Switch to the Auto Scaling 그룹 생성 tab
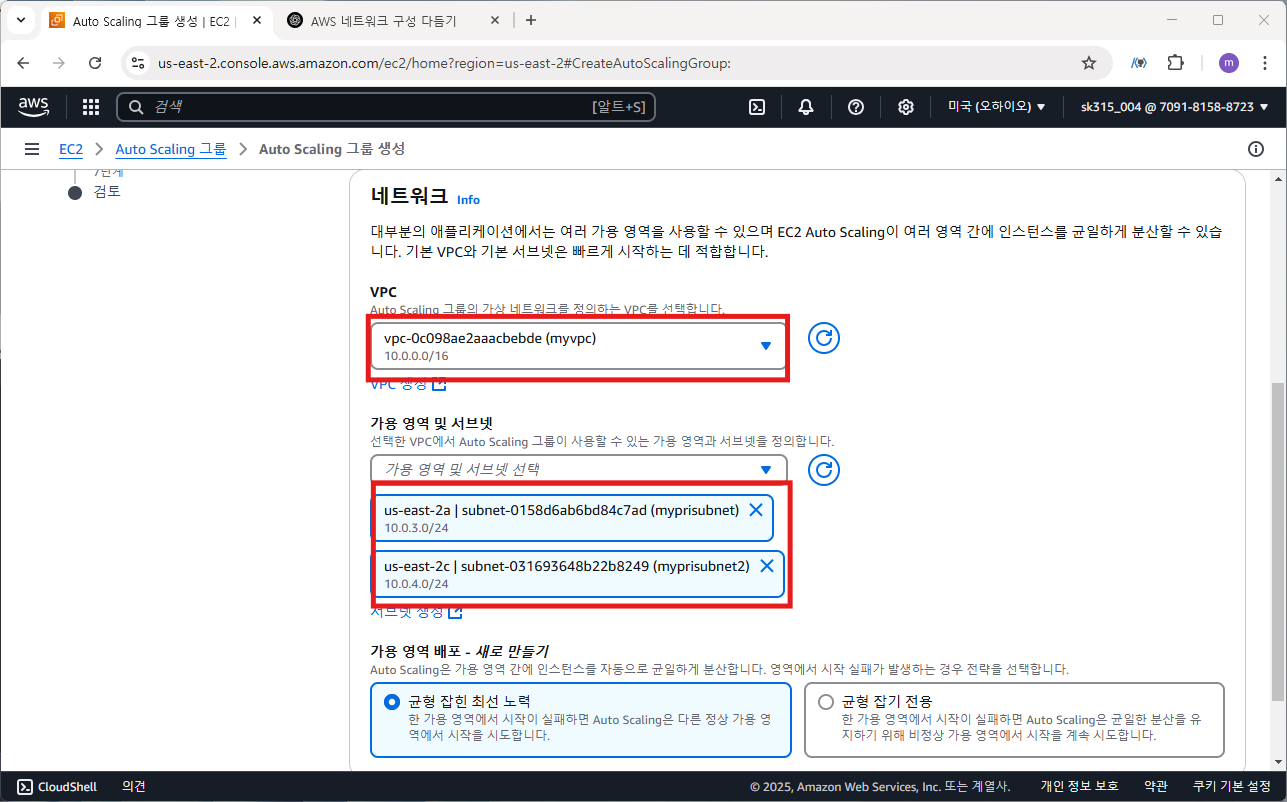1287x802 pixels. [157, 20]
